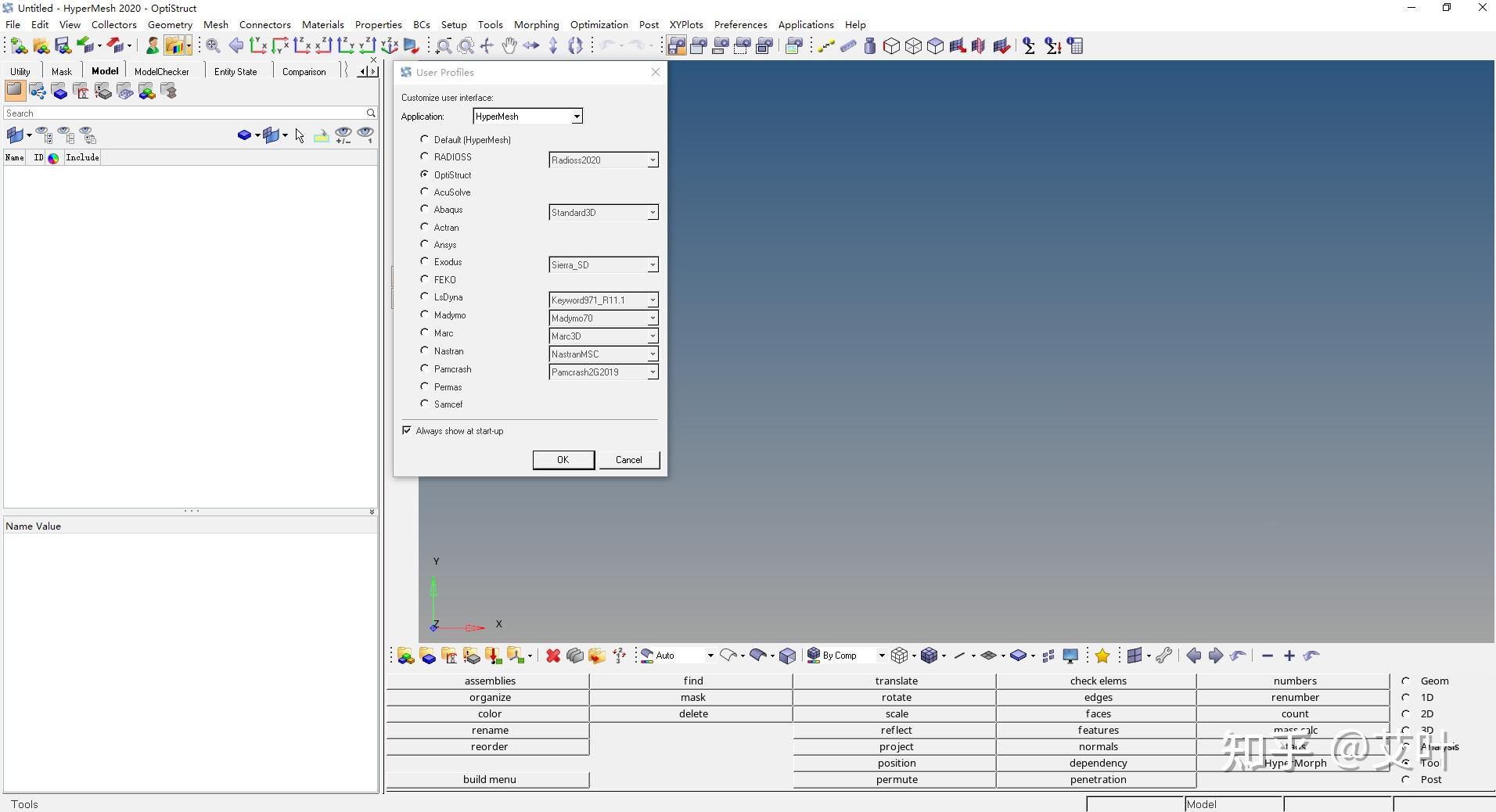Click the Distance measurement icon
The image size is (1496, 812).
tap(826, 46)
